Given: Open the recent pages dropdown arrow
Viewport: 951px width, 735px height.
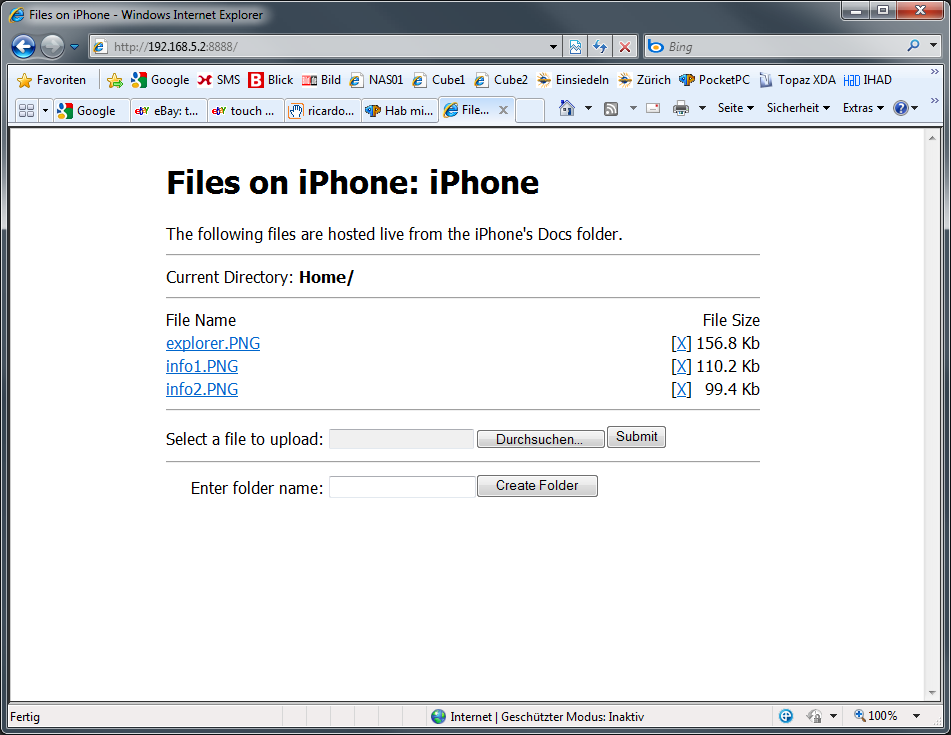Looking at the screenshot, I should (75, 47).
